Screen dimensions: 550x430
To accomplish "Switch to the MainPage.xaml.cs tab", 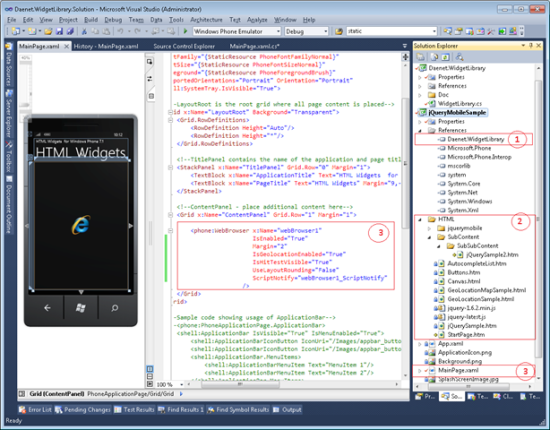I will (255, 46).
